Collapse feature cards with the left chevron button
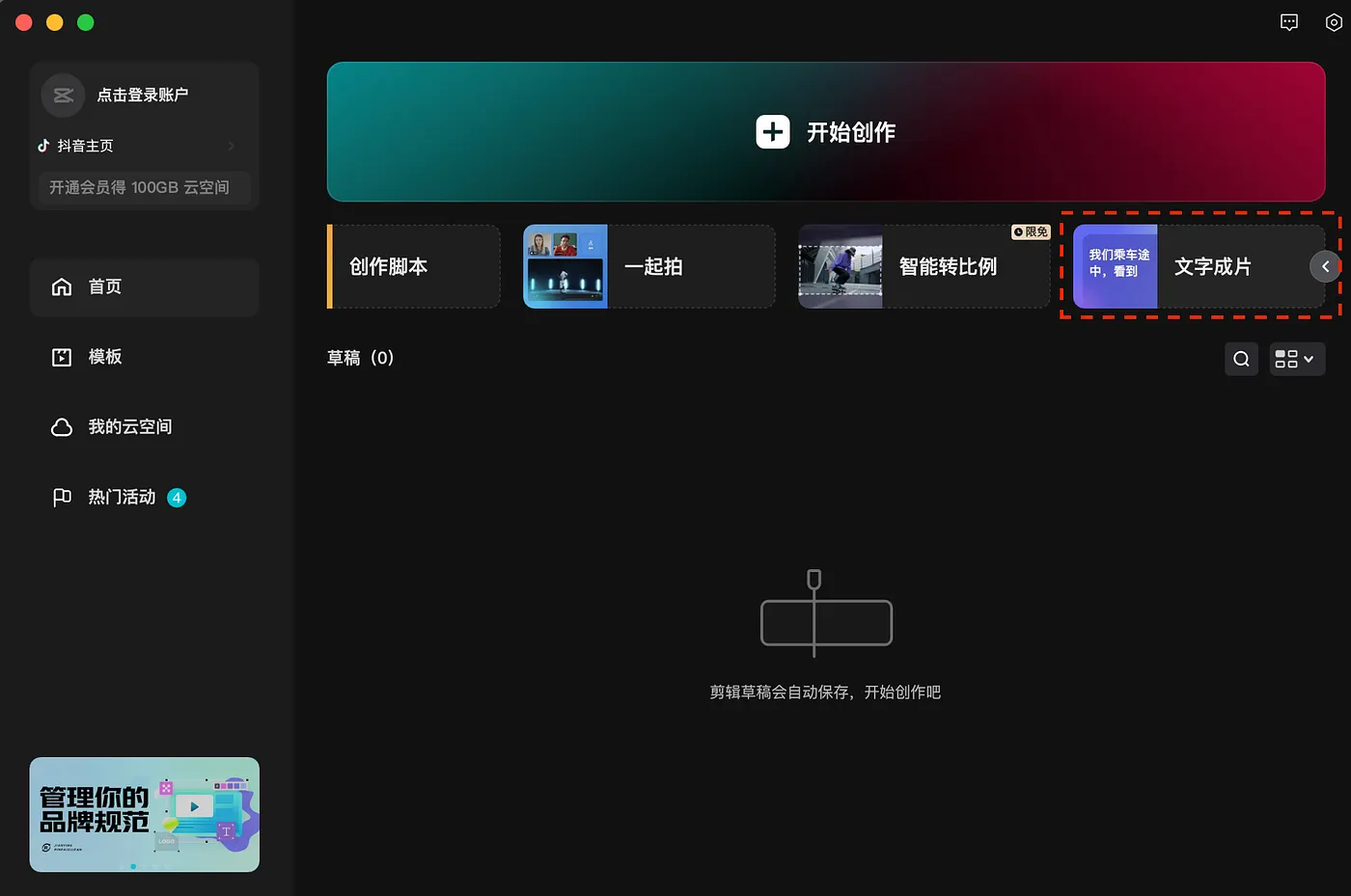1351x896 pixels. 1325,266
